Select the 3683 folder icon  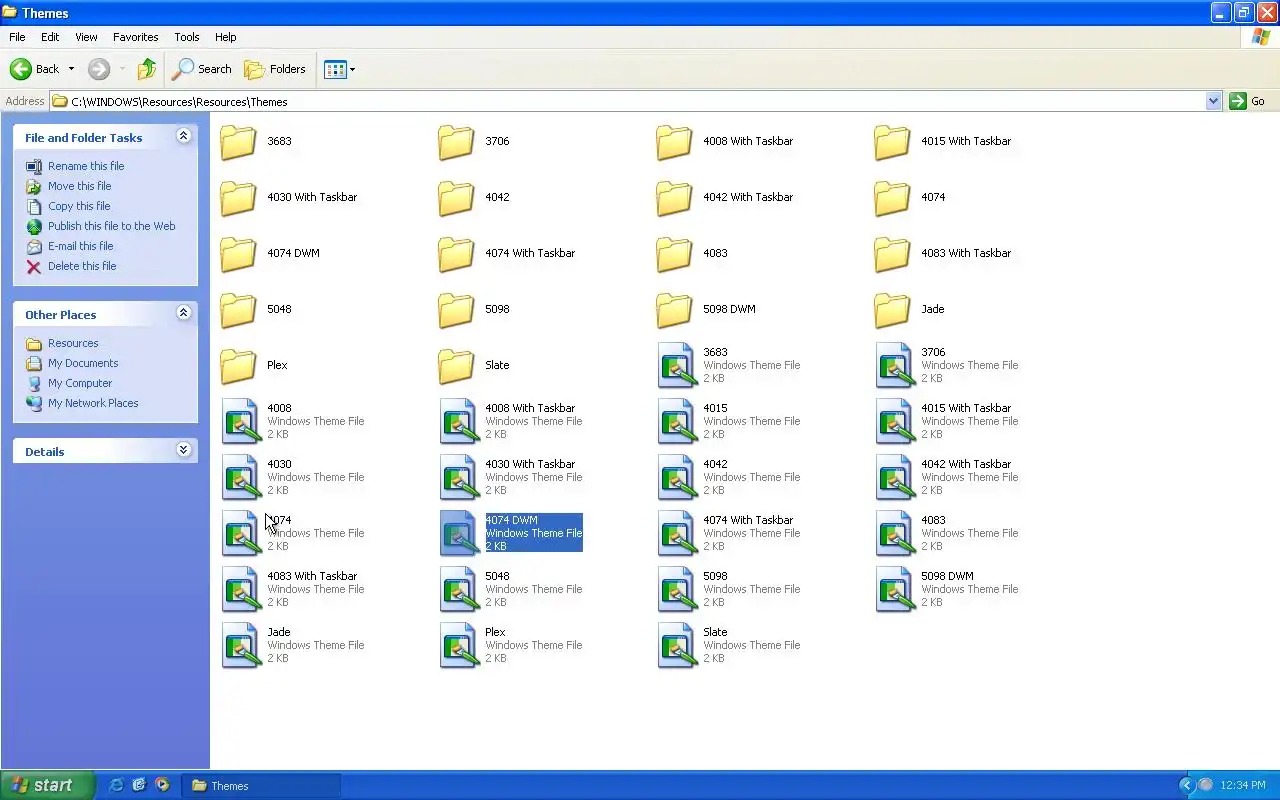pyautogui.click(x=238, y=141)
